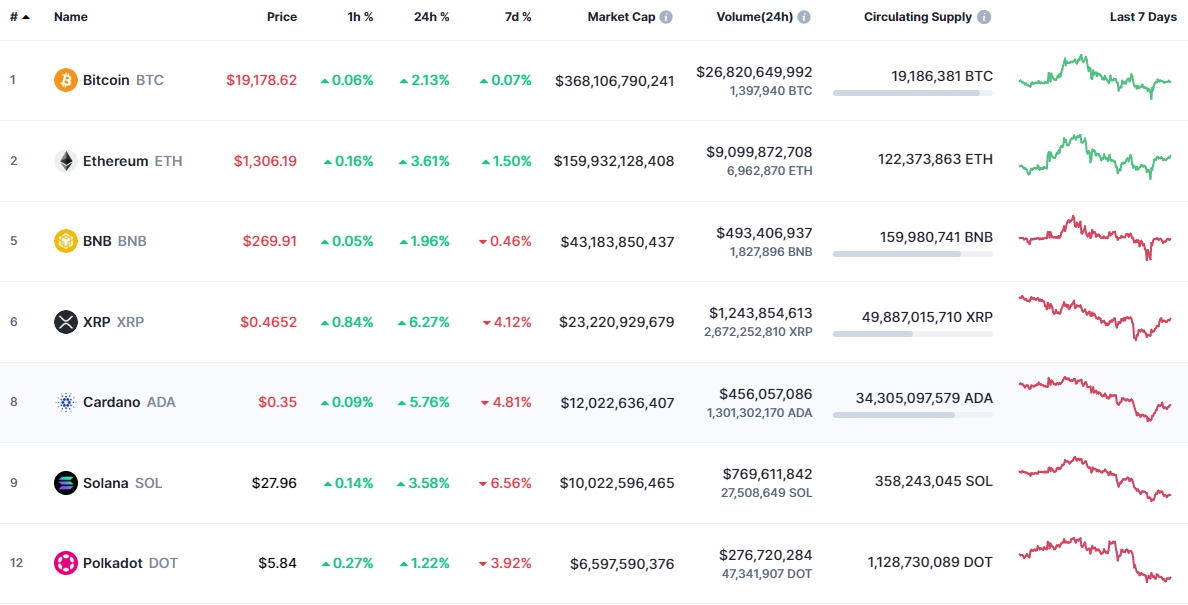Click Cardano circulating supply progress bar
The height and width of the screenshot is (605, 1188).
click(912, 415)
